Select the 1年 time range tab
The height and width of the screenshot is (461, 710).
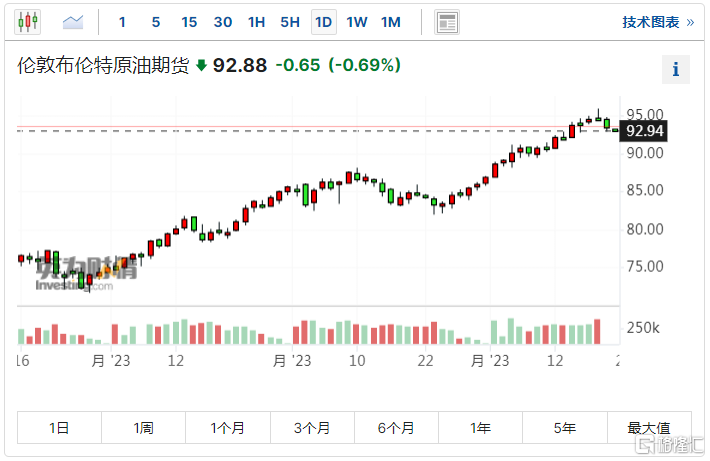point(481,428)
